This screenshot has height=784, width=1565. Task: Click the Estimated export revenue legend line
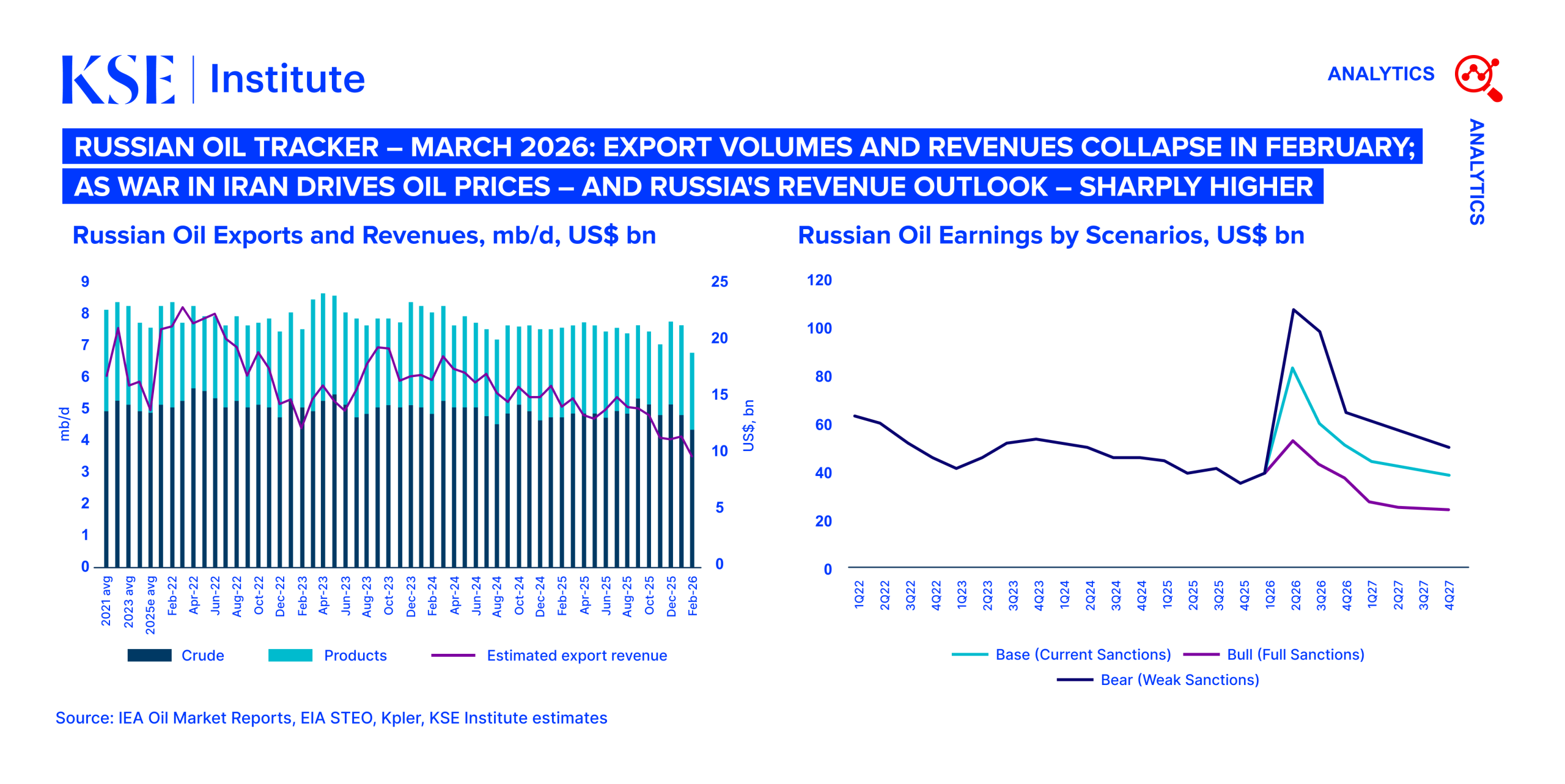[x=453, y=655]
